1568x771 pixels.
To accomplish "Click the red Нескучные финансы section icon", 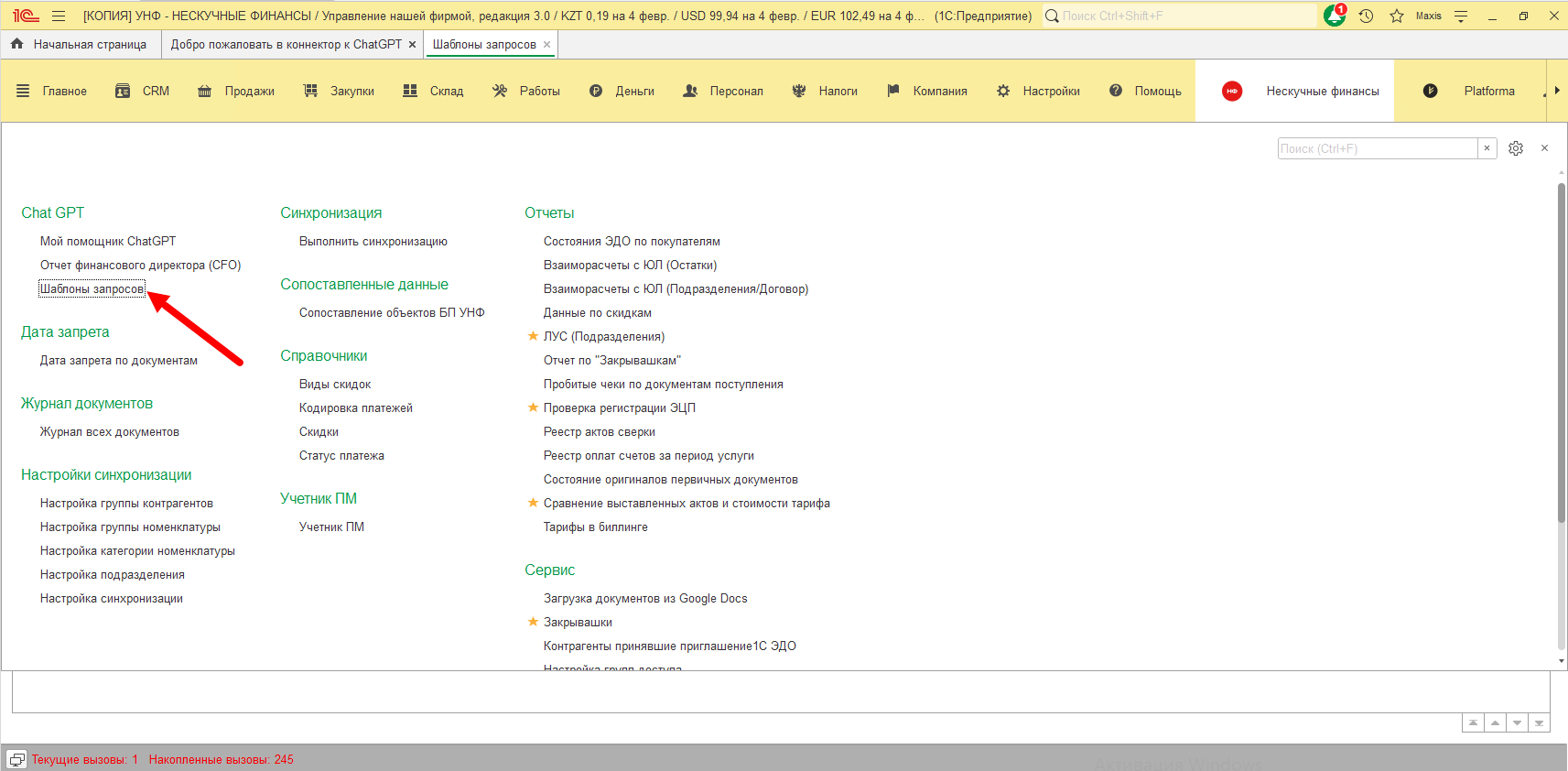I will pyautogui.click(x=1232, y=91).
